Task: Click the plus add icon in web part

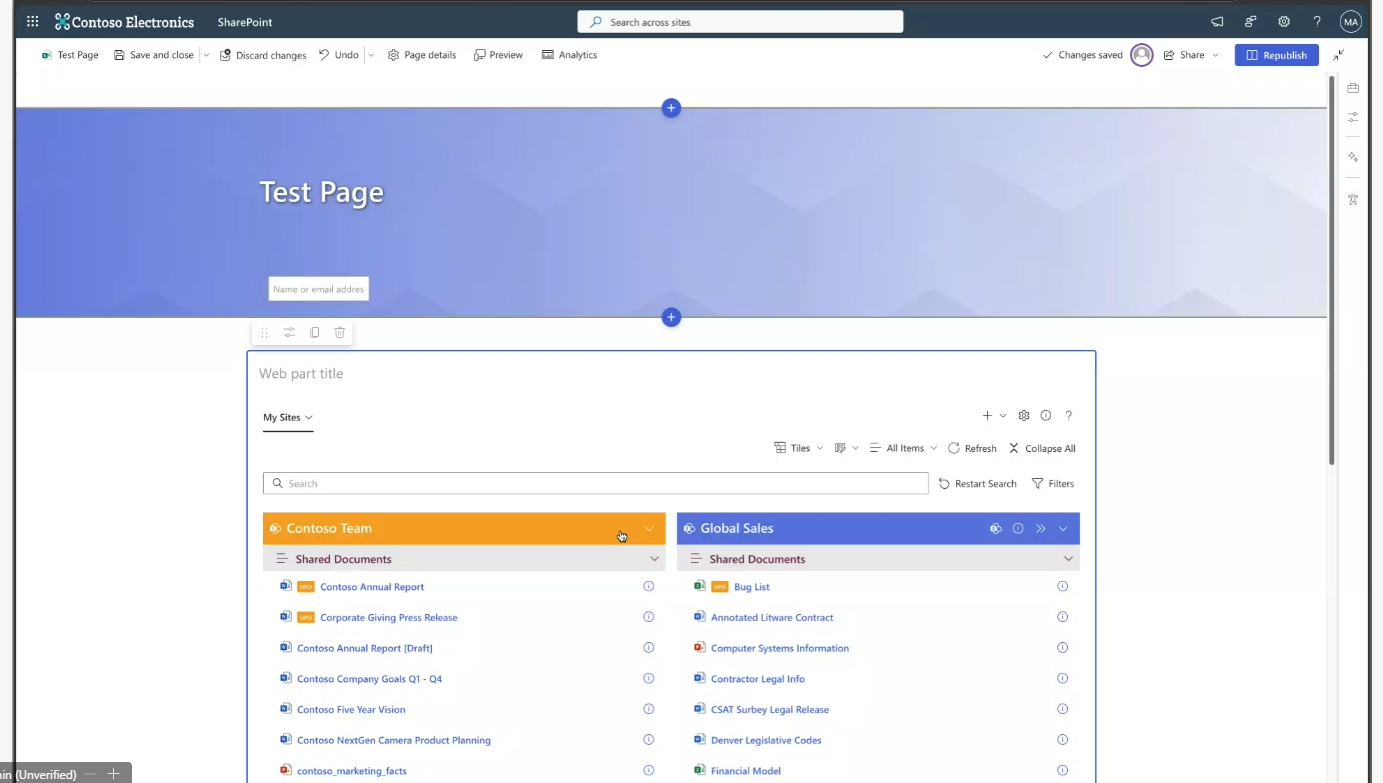Action: pos(987,415)
